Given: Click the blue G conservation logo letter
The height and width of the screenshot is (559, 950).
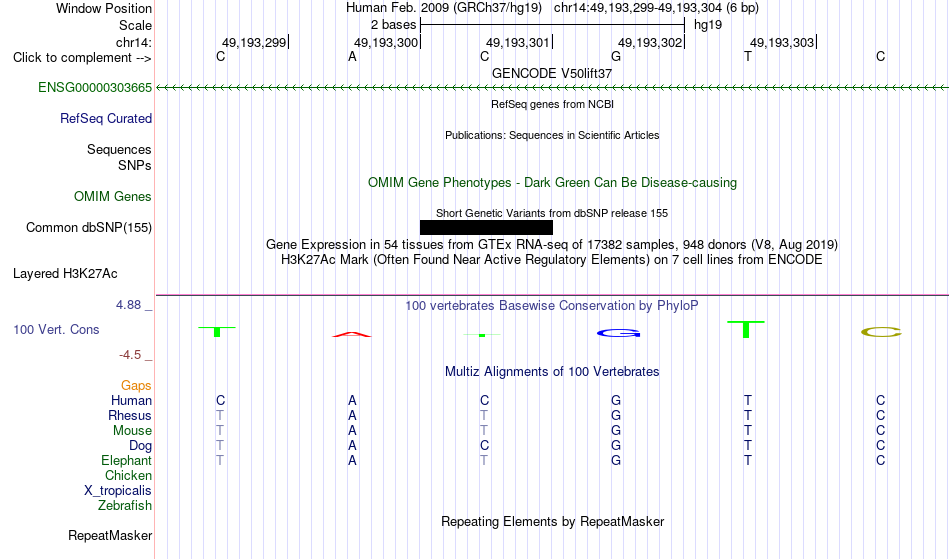Looking at the screenshot, I should pyautogui.click(x=619, y=333).
